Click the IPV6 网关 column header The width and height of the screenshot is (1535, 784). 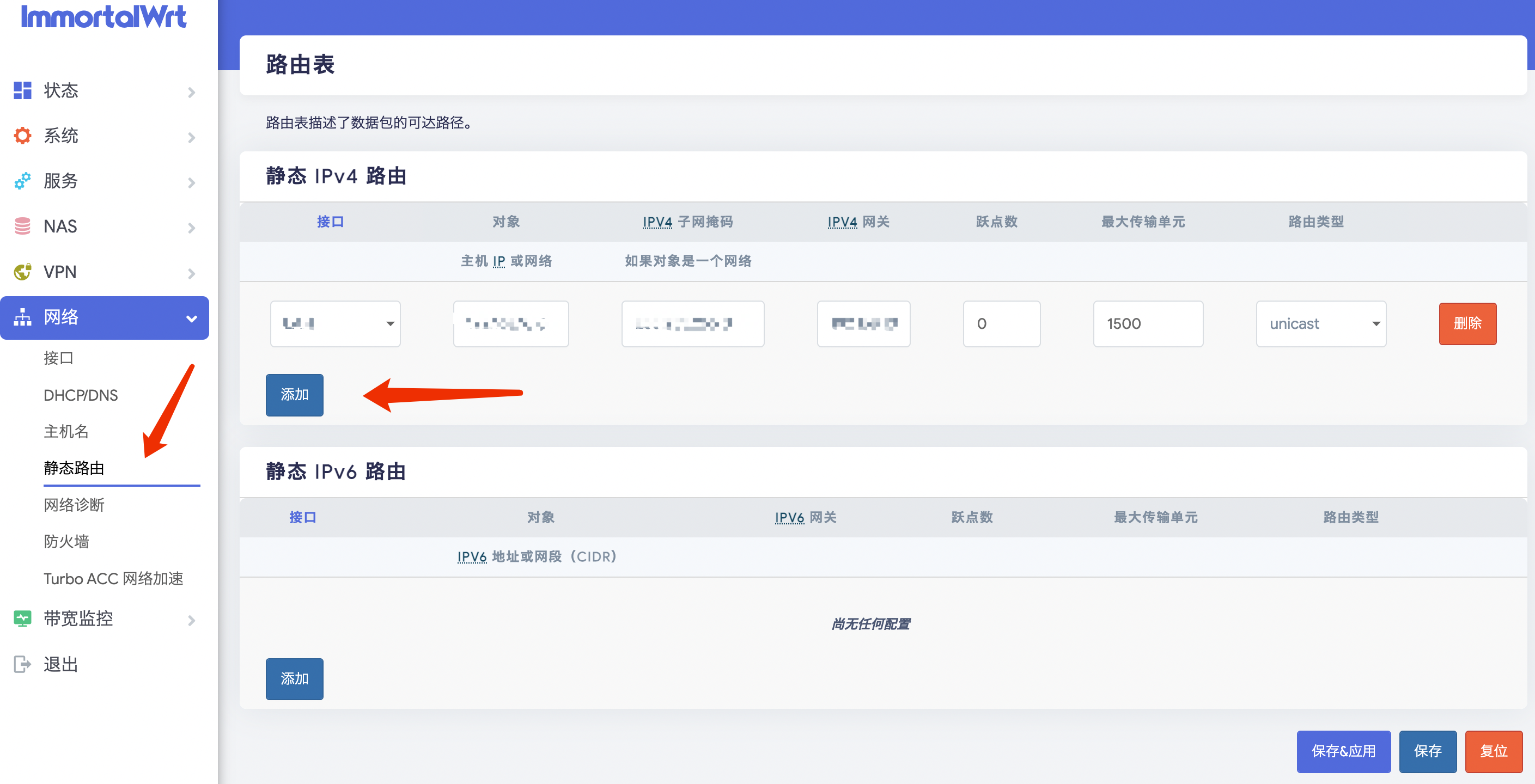(806, 518)
